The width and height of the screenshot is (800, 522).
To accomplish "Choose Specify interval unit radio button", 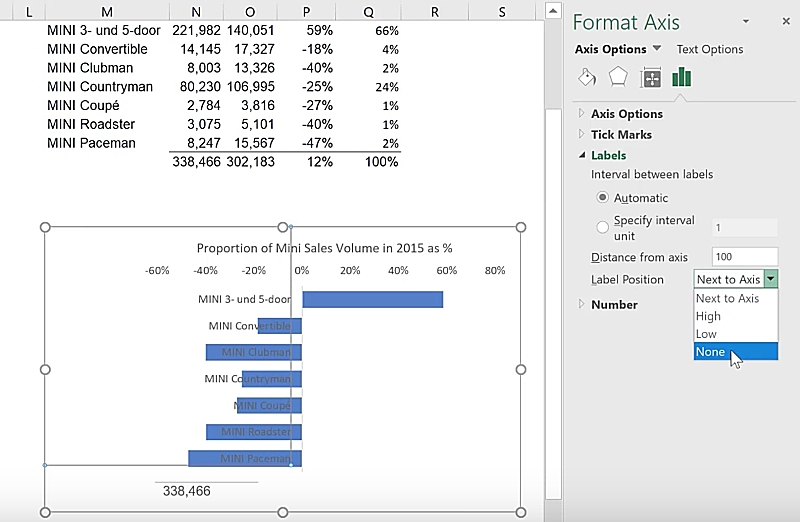I will coord(603,227).
